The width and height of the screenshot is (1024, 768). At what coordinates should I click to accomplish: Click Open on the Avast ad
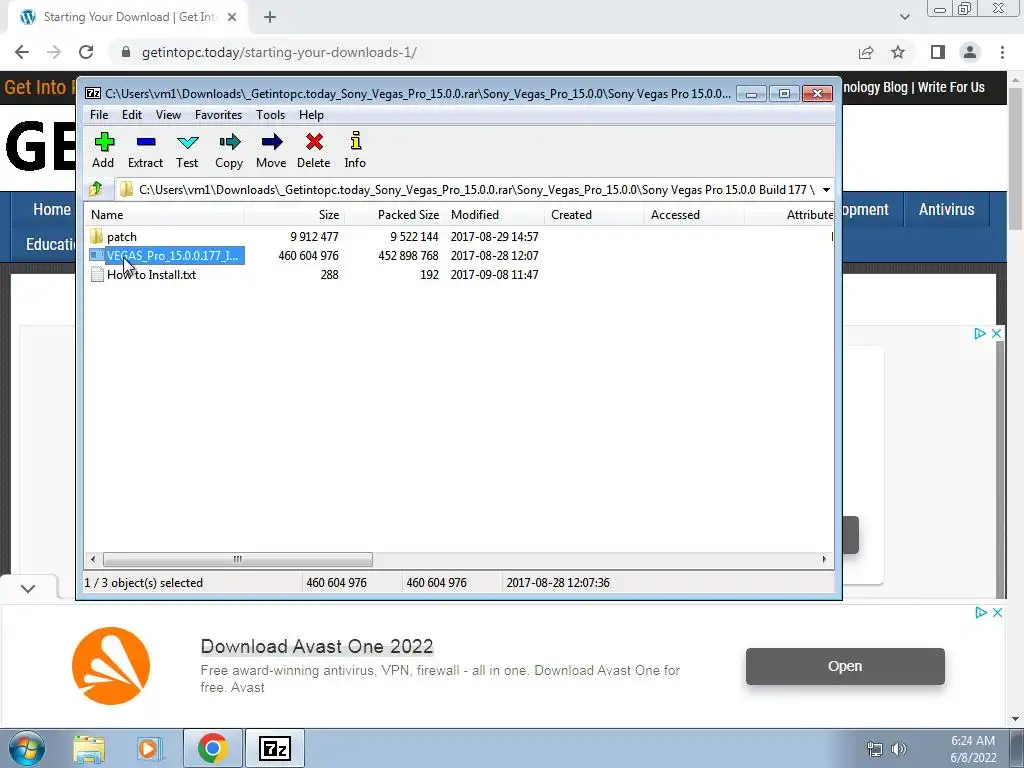(845, 666)
